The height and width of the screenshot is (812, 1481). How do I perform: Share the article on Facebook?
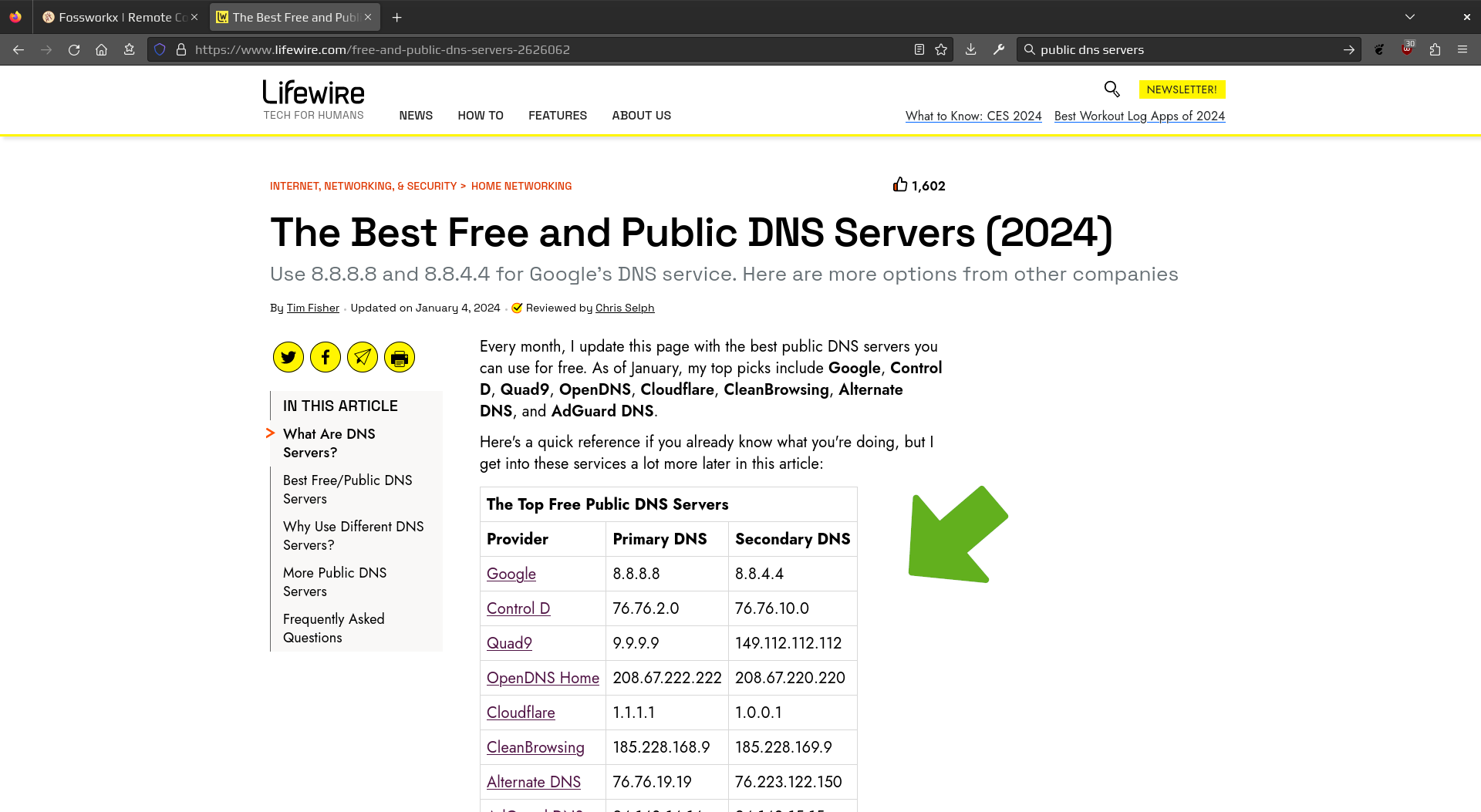[x=326, y=357]
